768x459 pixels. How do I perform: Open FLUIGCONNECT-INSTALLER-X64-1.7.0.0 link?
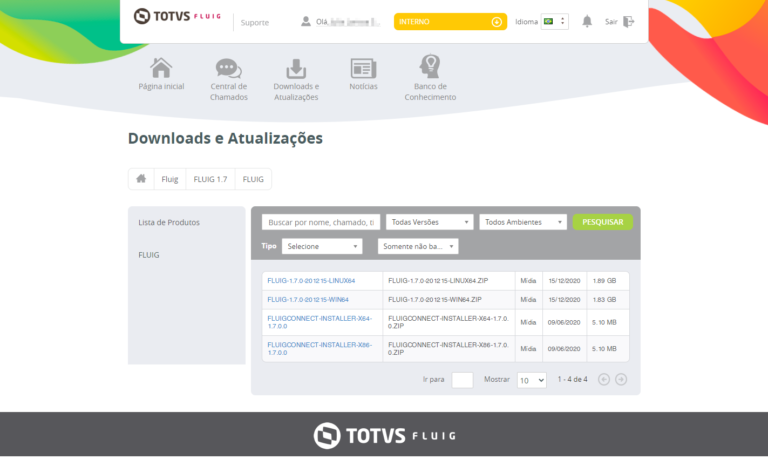319,322
